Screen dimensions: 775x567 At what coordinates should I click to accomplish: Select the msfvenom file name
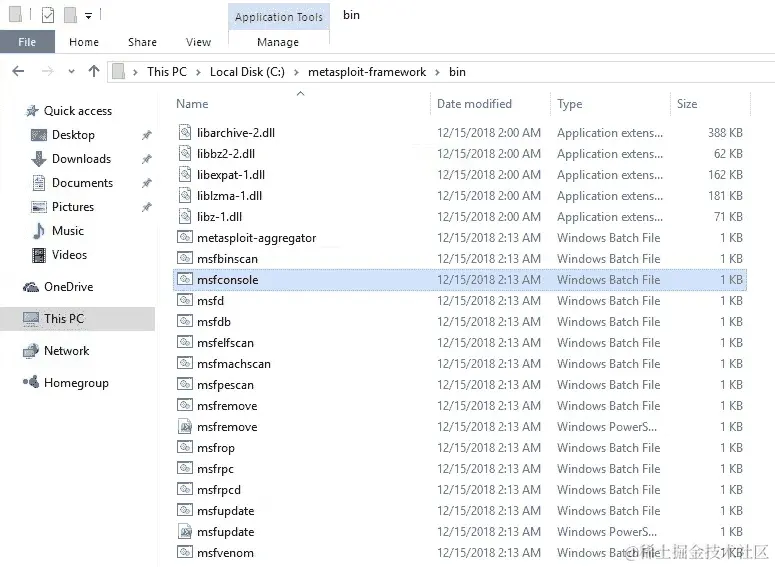pyautogui.click(x=225, y=553)
